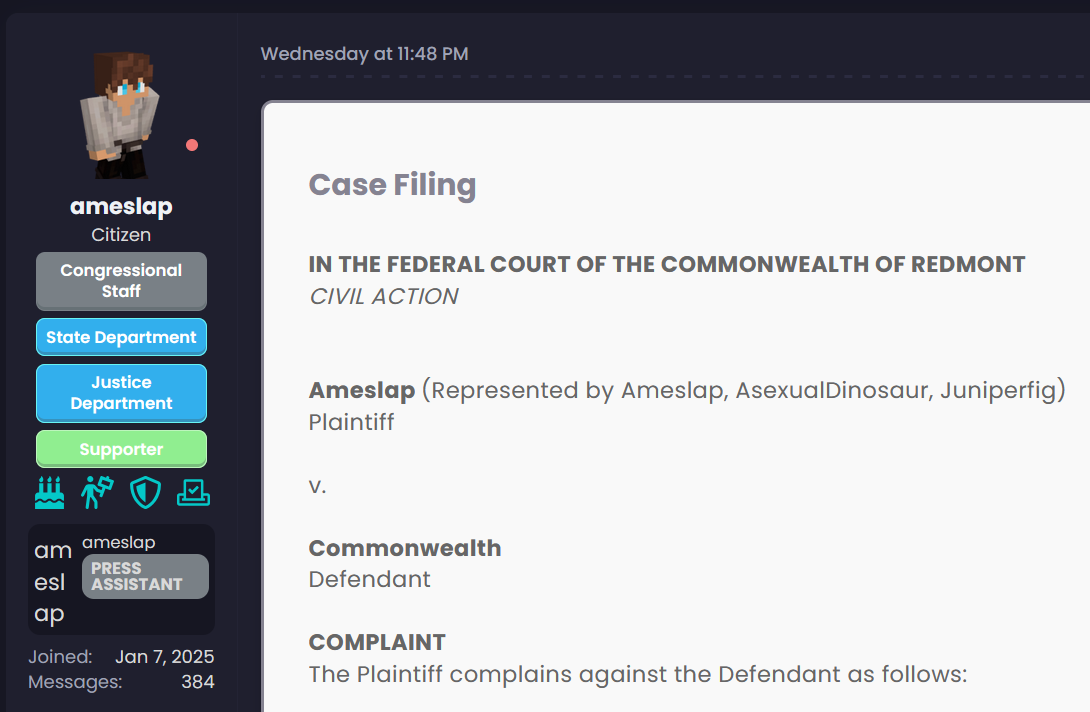Click the green Supporter banner

pyautogui.click(x=121, y=449)
